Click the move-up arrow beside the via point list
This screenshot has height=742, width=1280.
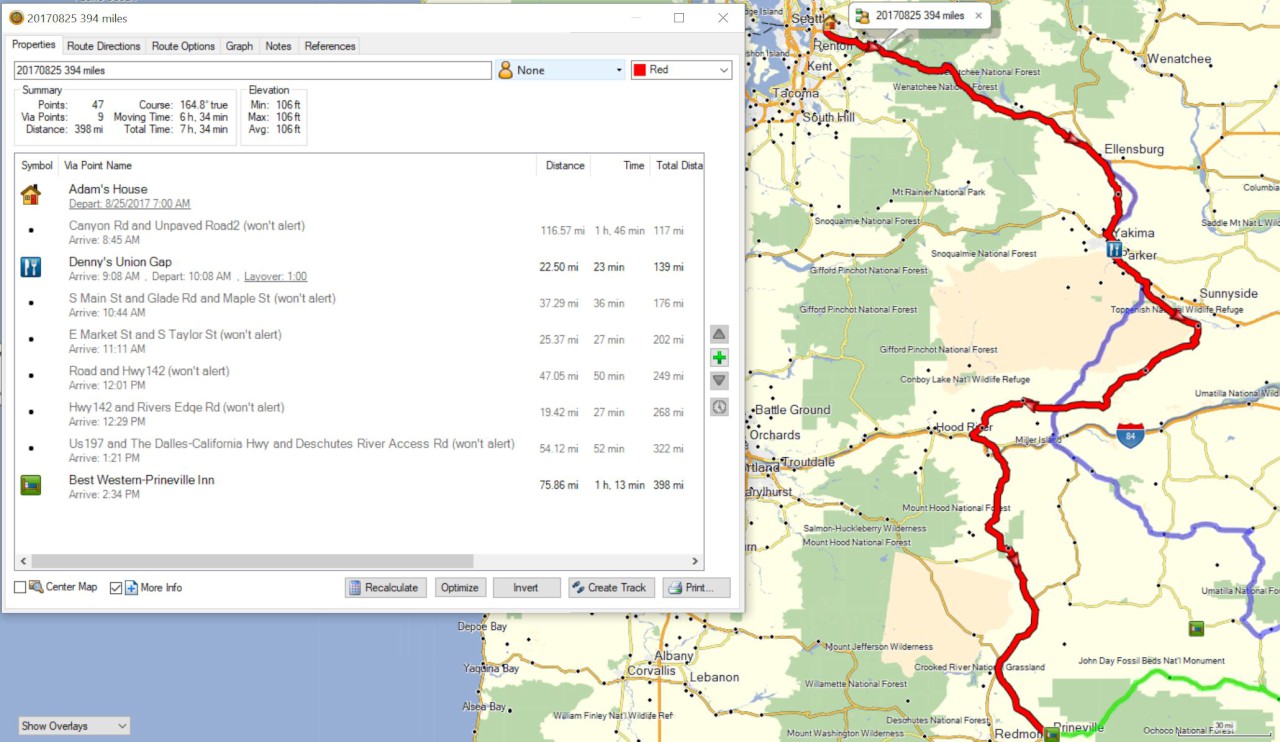coord(719,334)
